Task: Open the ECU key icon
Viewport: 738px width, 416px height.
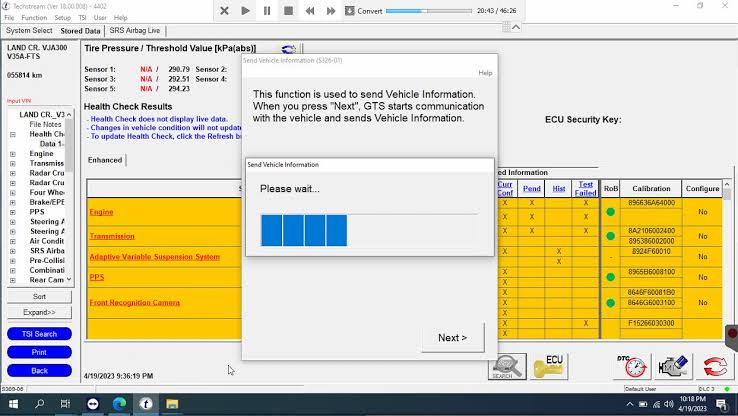Action: pos(550,367)
